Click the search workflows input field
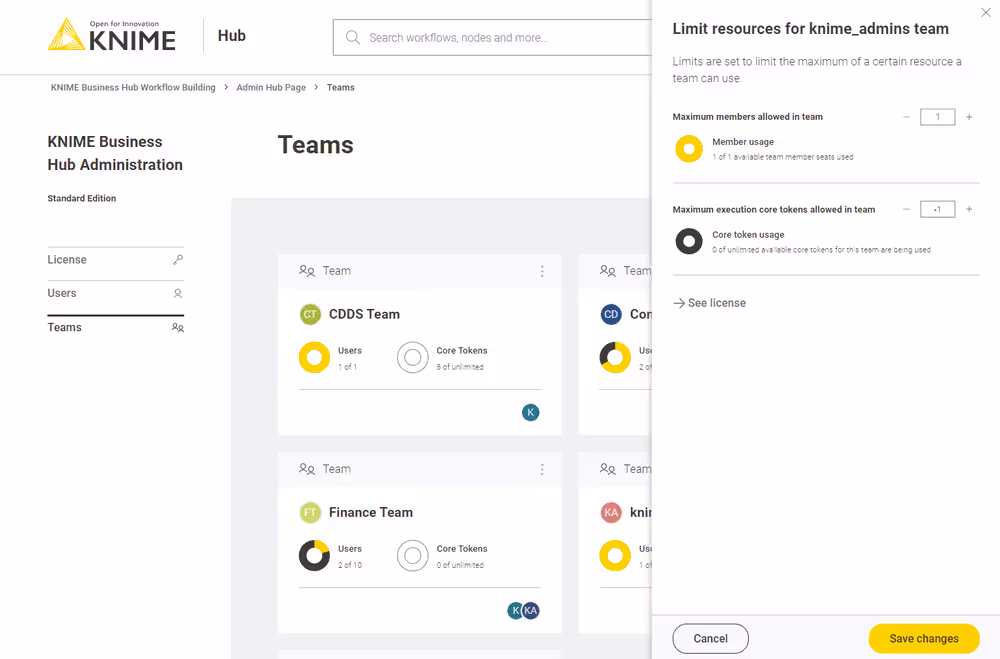Image resolution: width=1000 pixels, height=659 pixels. click(x=500, y=38)
